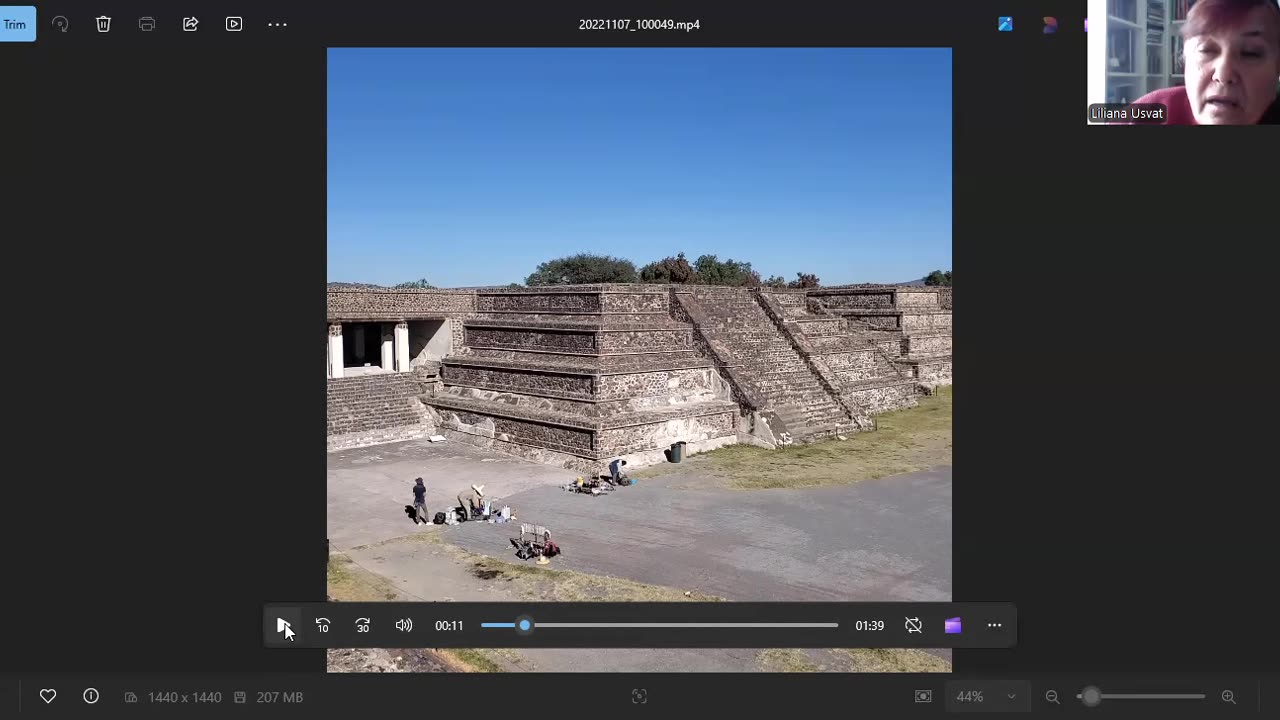
Task: Skip back 10 seconds
Action: [323, 625]
